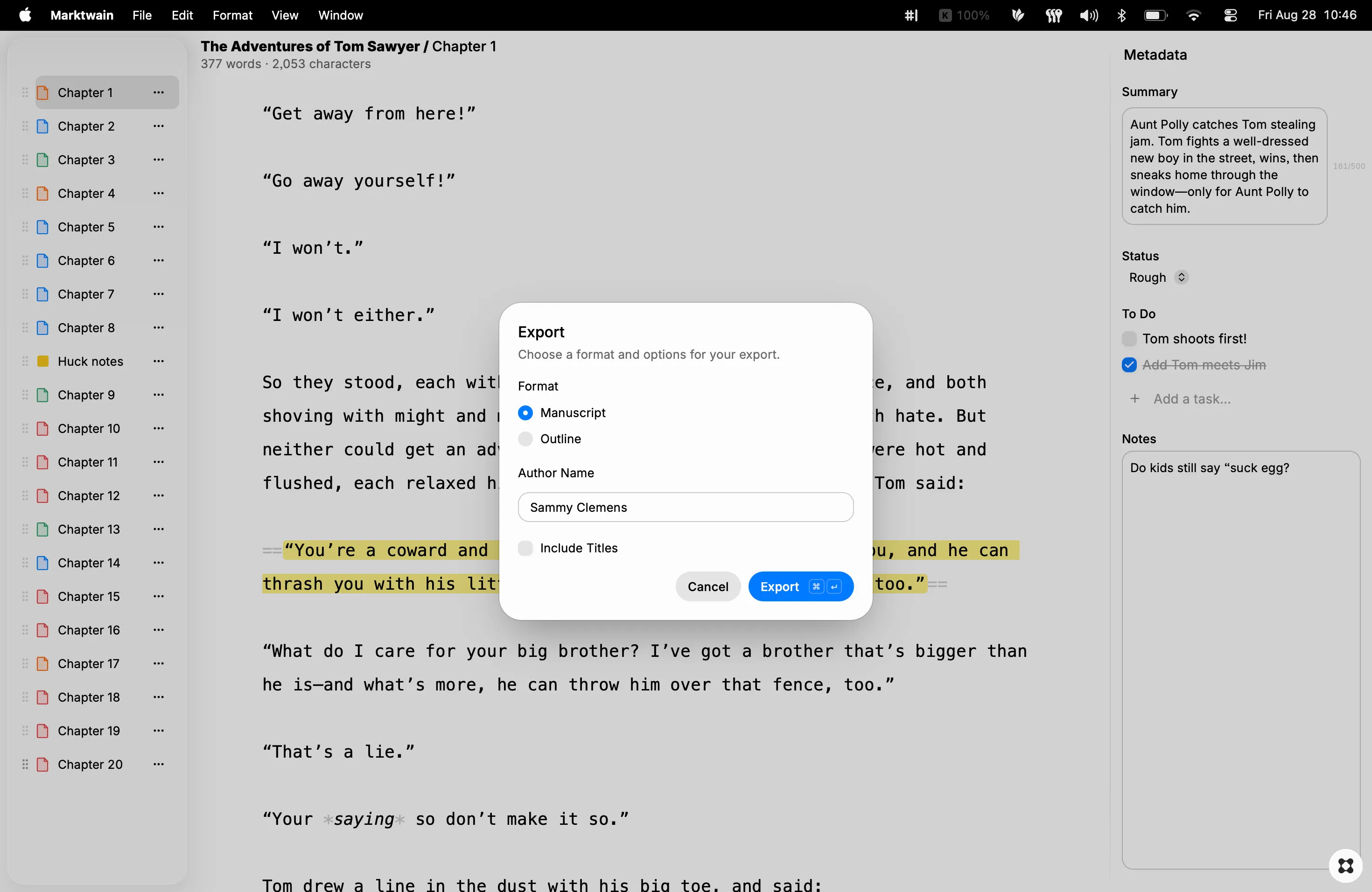This screenshot has width=1372, height=892.
Task: Cancel the Export dialog
Action: (708, 586)
